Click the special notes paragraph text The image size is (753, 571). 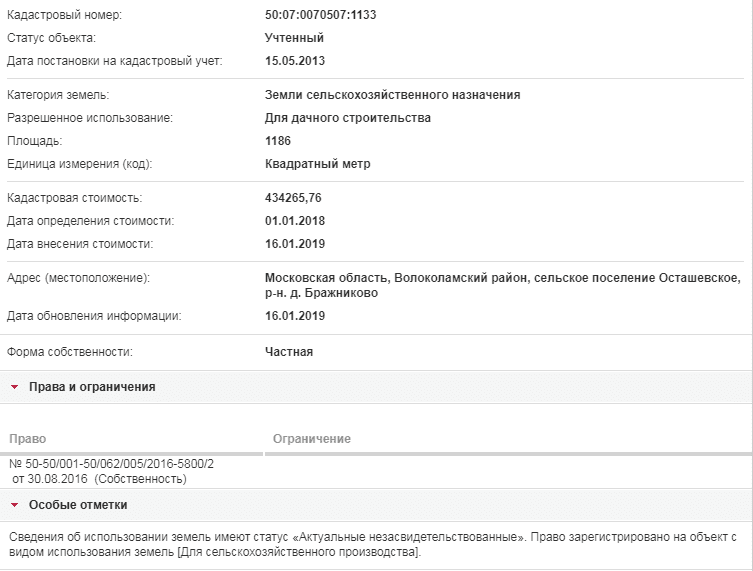[x=373, y=545]
